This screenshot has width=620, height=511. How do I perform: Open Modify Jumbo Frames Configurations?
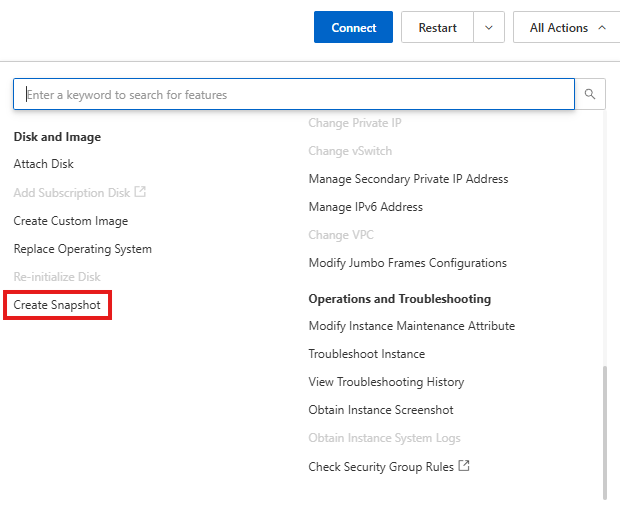tap(407, 263)
